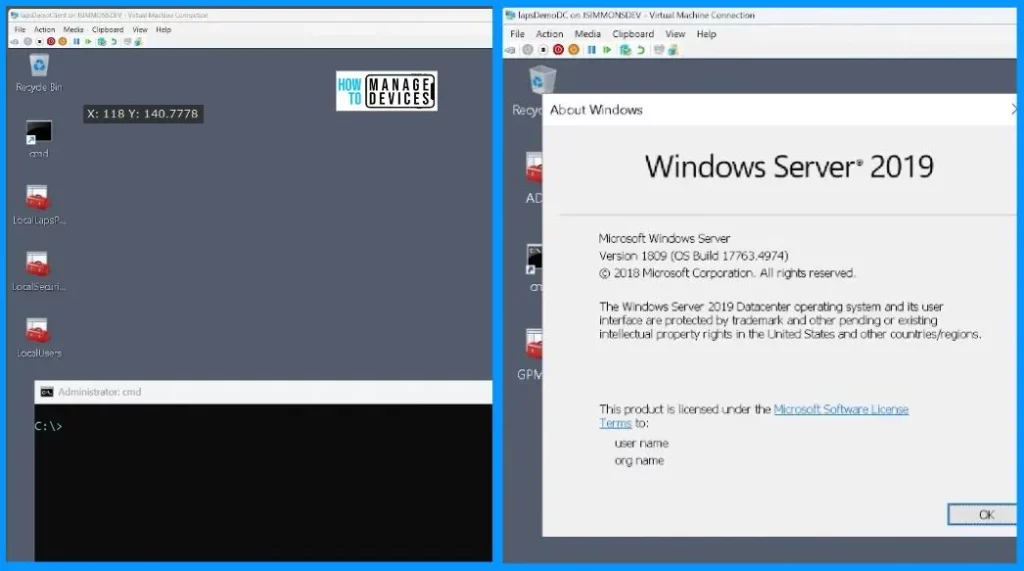
Task: Send Ctrl+Alt+Delete in the lapsDemoDC window
Action: pos(510,50)
